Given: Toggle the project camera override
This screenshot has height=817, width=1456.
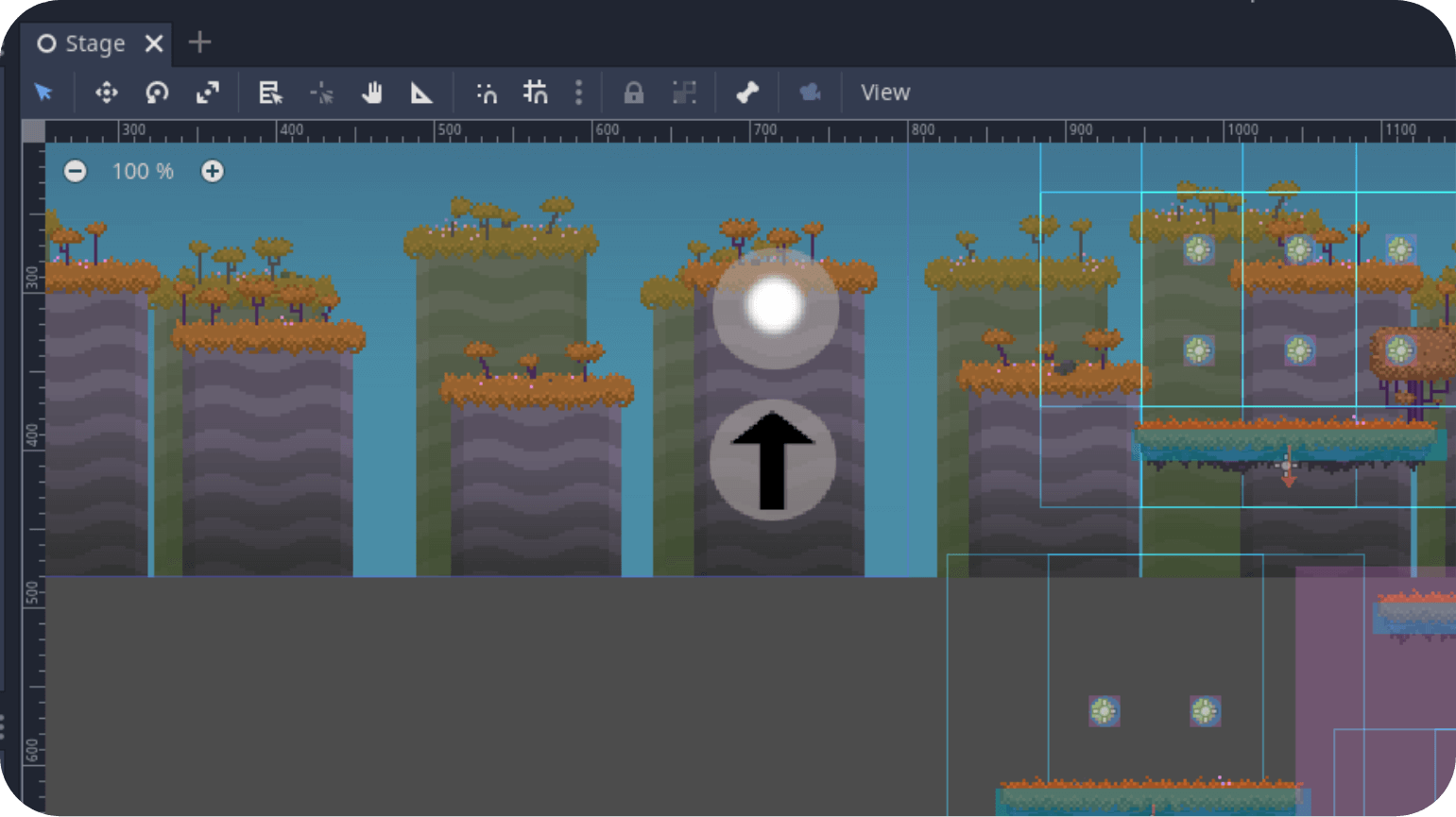Looking at the screenshot, I should pyautogui.click(x=810, y=93).
